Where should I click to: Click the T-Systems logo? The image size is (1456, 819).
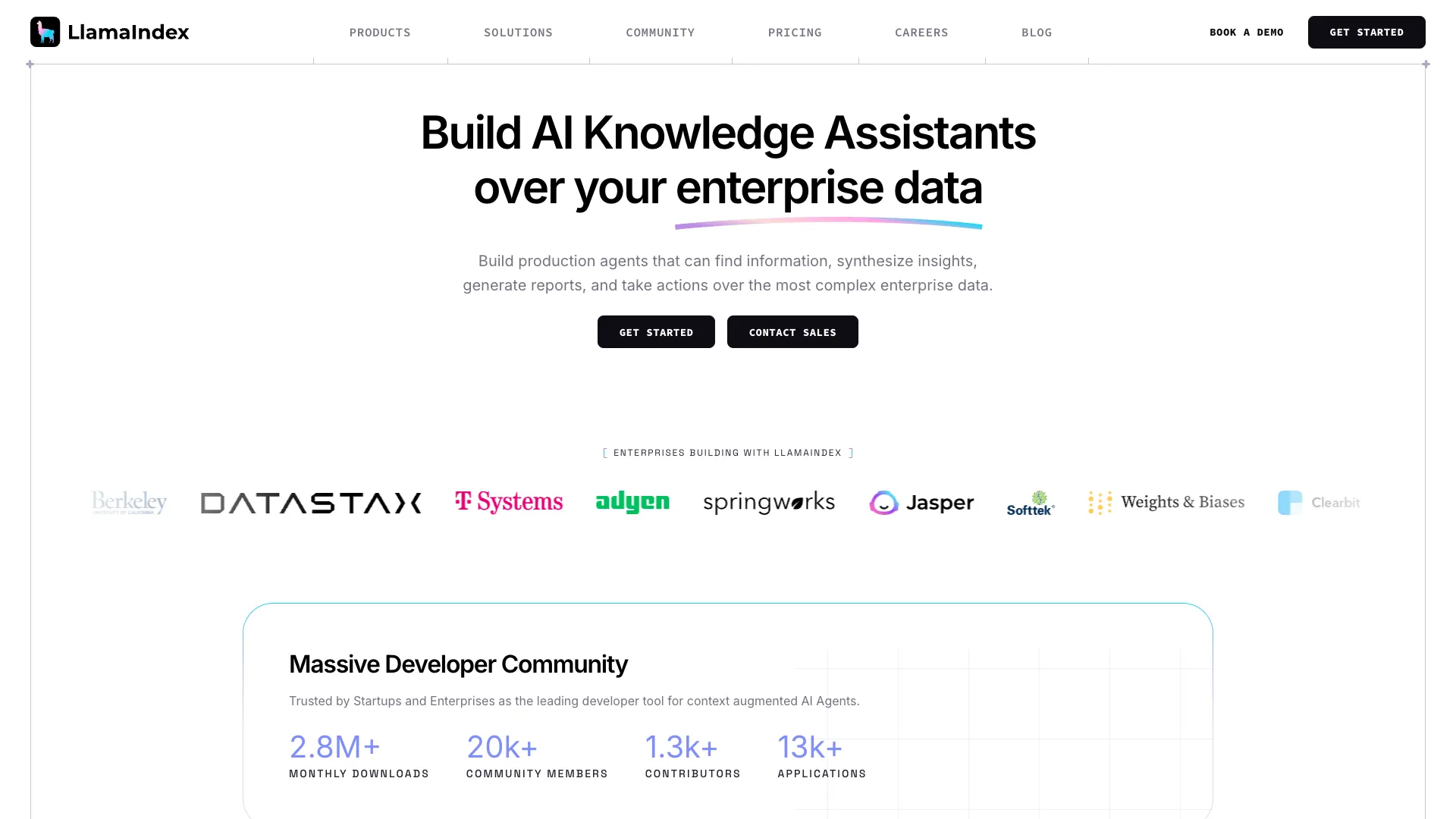click(x=509, y=502)
